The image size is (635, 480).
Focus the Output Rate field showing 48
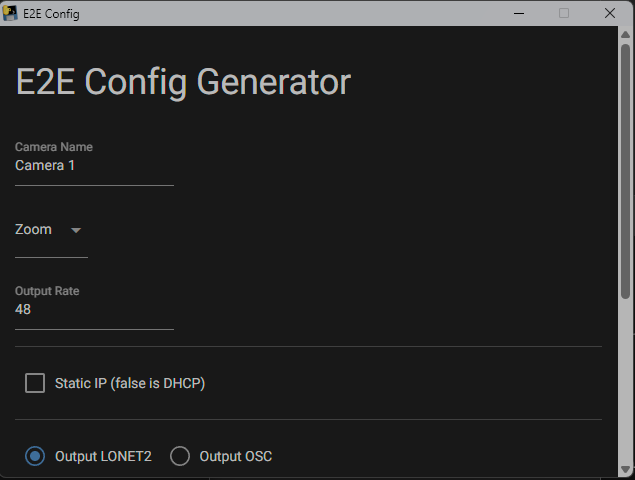[x=94, y=310]
